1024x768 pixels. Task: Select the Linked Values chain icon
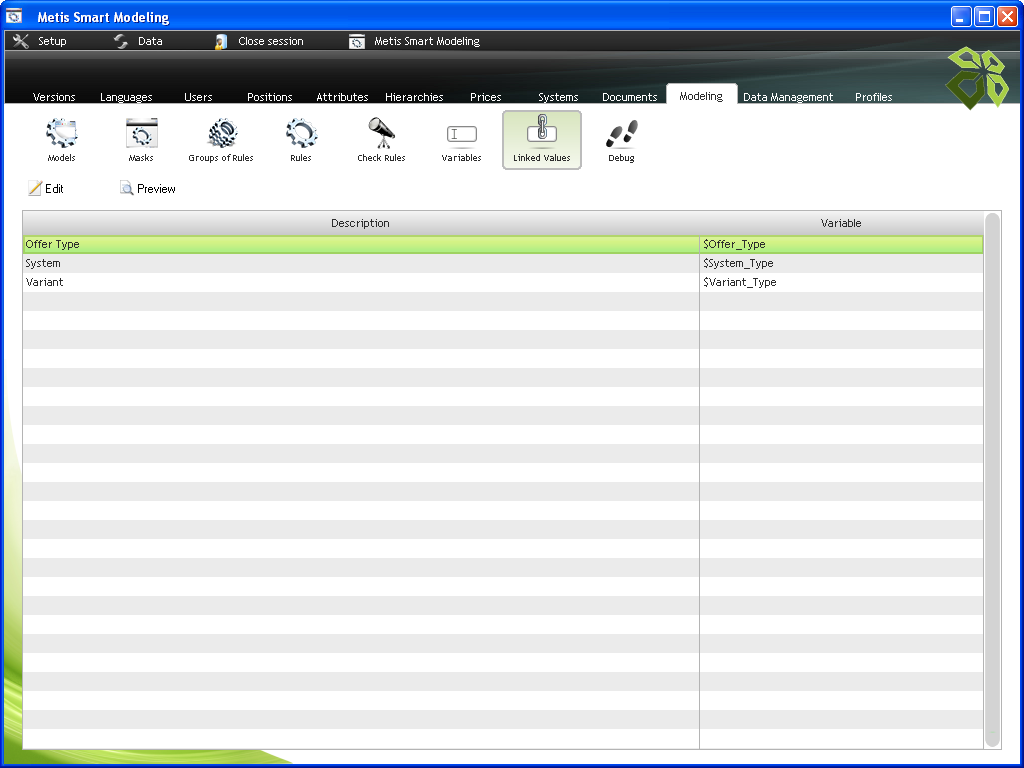[x=542, y=129]
